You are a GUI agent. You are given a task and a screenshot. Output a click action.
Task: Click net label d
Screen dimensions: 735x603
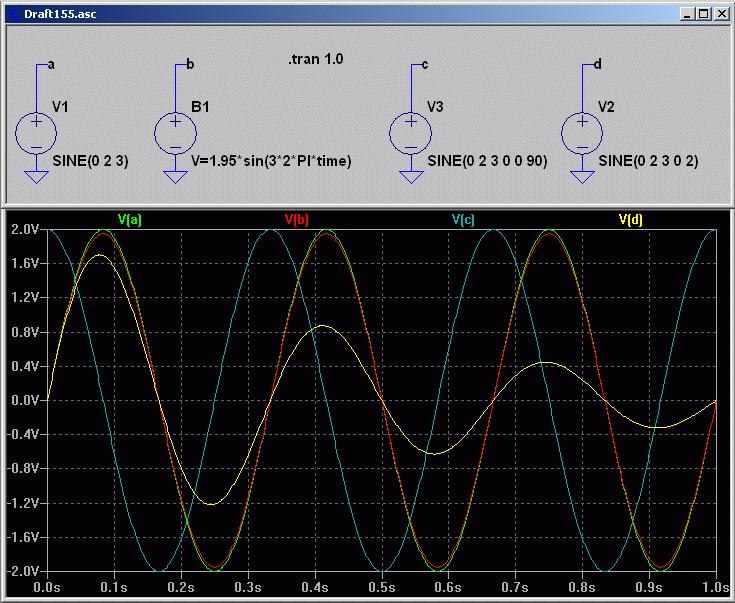tap(597, 64)
